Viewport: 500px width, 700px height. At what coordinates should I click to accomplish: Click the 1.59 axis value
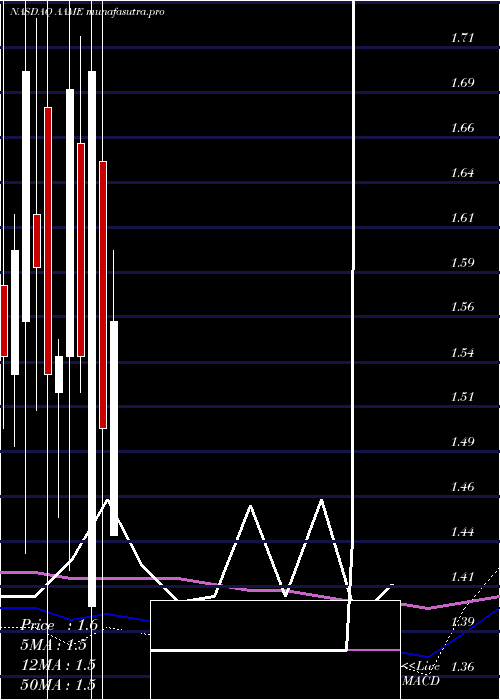coord(462,262)
